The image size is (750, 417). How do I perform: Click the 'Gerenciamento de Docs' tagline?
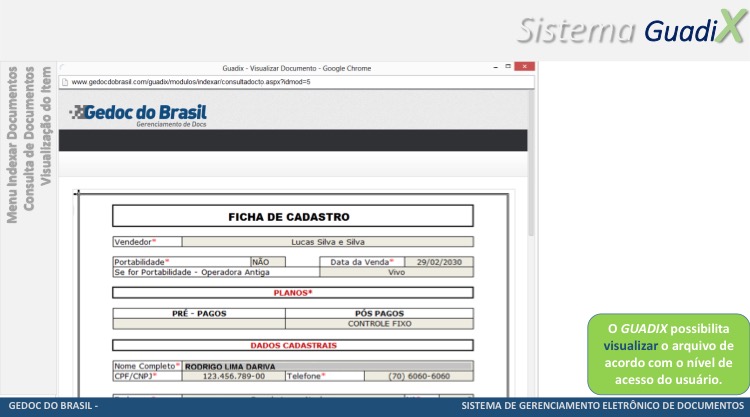click(171, 124)
